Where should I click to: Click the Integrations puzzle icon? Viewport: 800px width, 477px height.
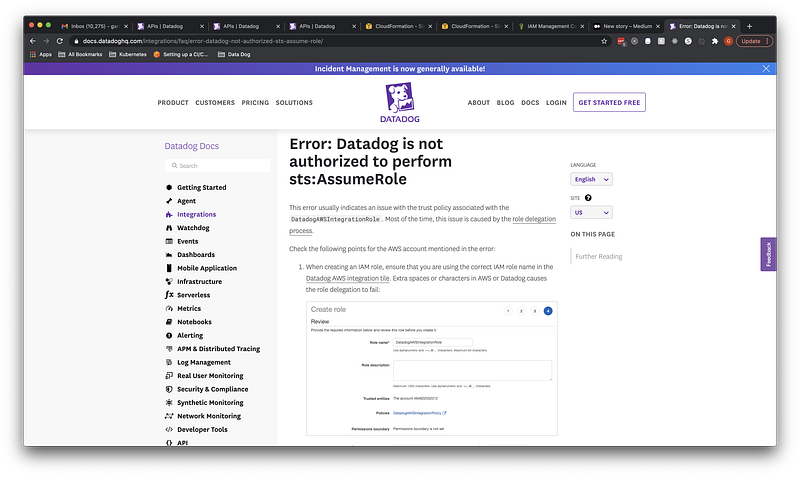coord(169,214)
